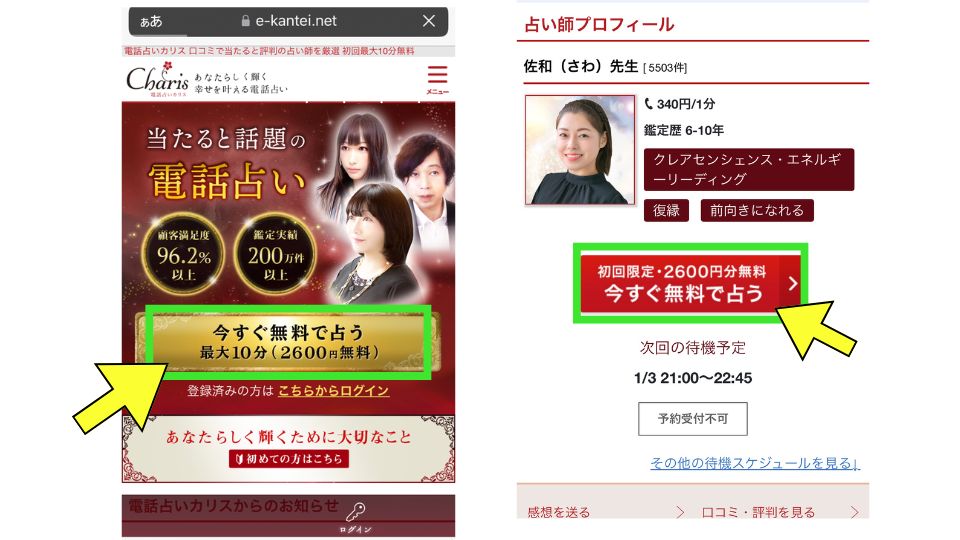Tap the X in the address bar
Image resolution: width=960 pixels, height=540 pixels.
point(429,21)
